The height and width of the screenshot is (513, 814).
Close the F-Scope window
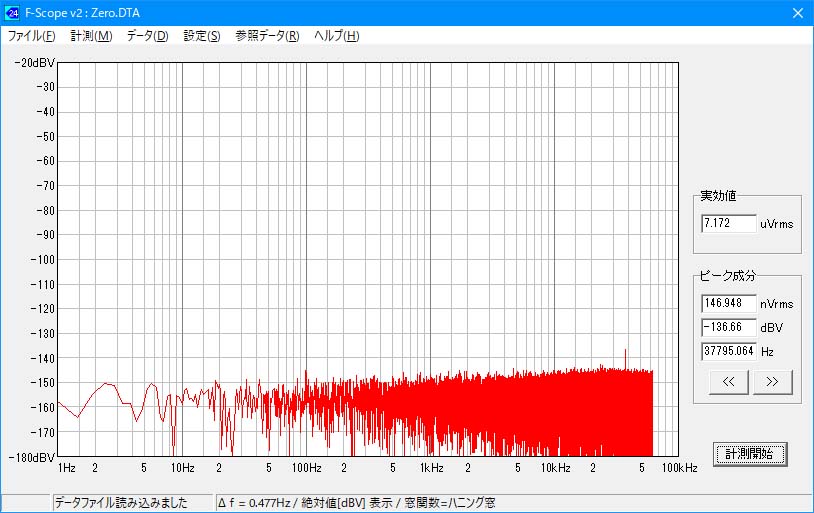[x=798, y=13]
